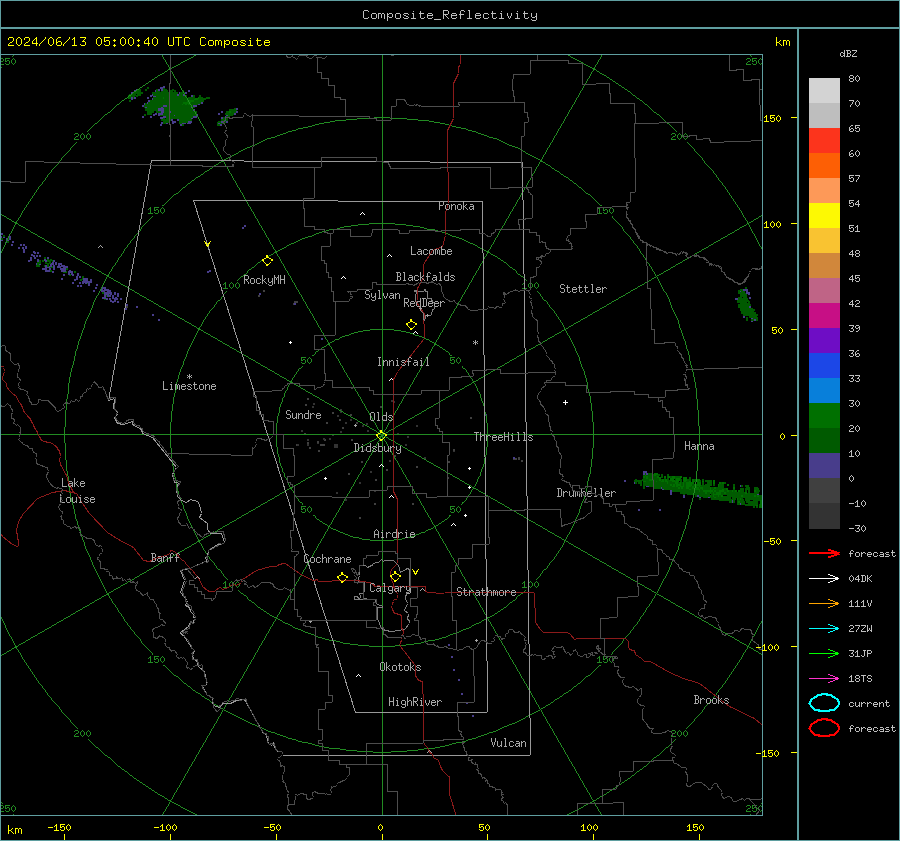
Task: Click the RockyMH label
Action: pyautogui.click(x=264, y=280)
